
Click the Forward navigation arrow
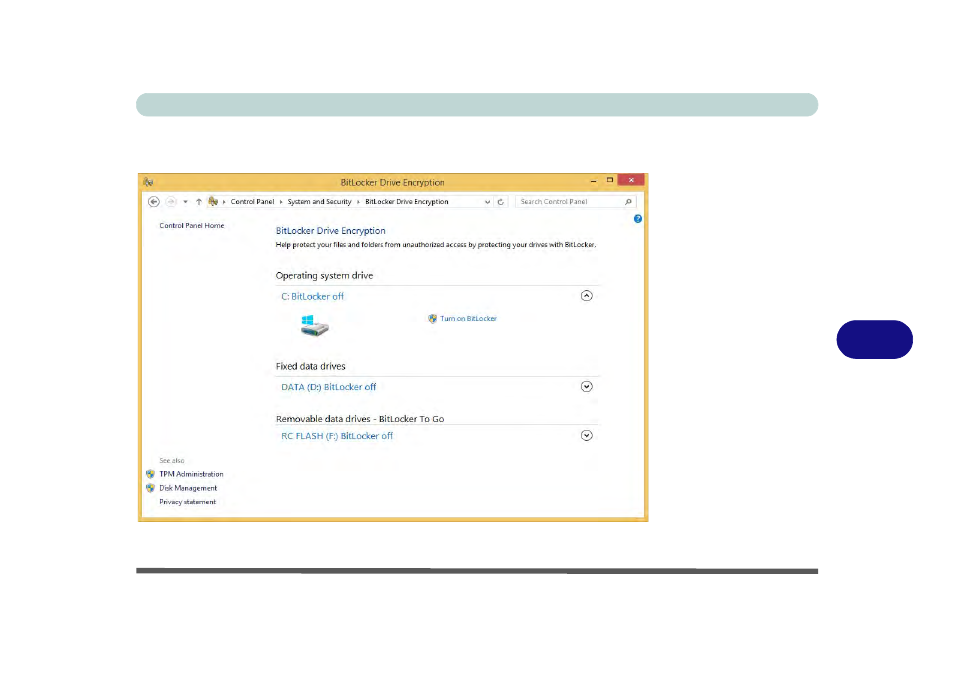(x=171, y=201)
